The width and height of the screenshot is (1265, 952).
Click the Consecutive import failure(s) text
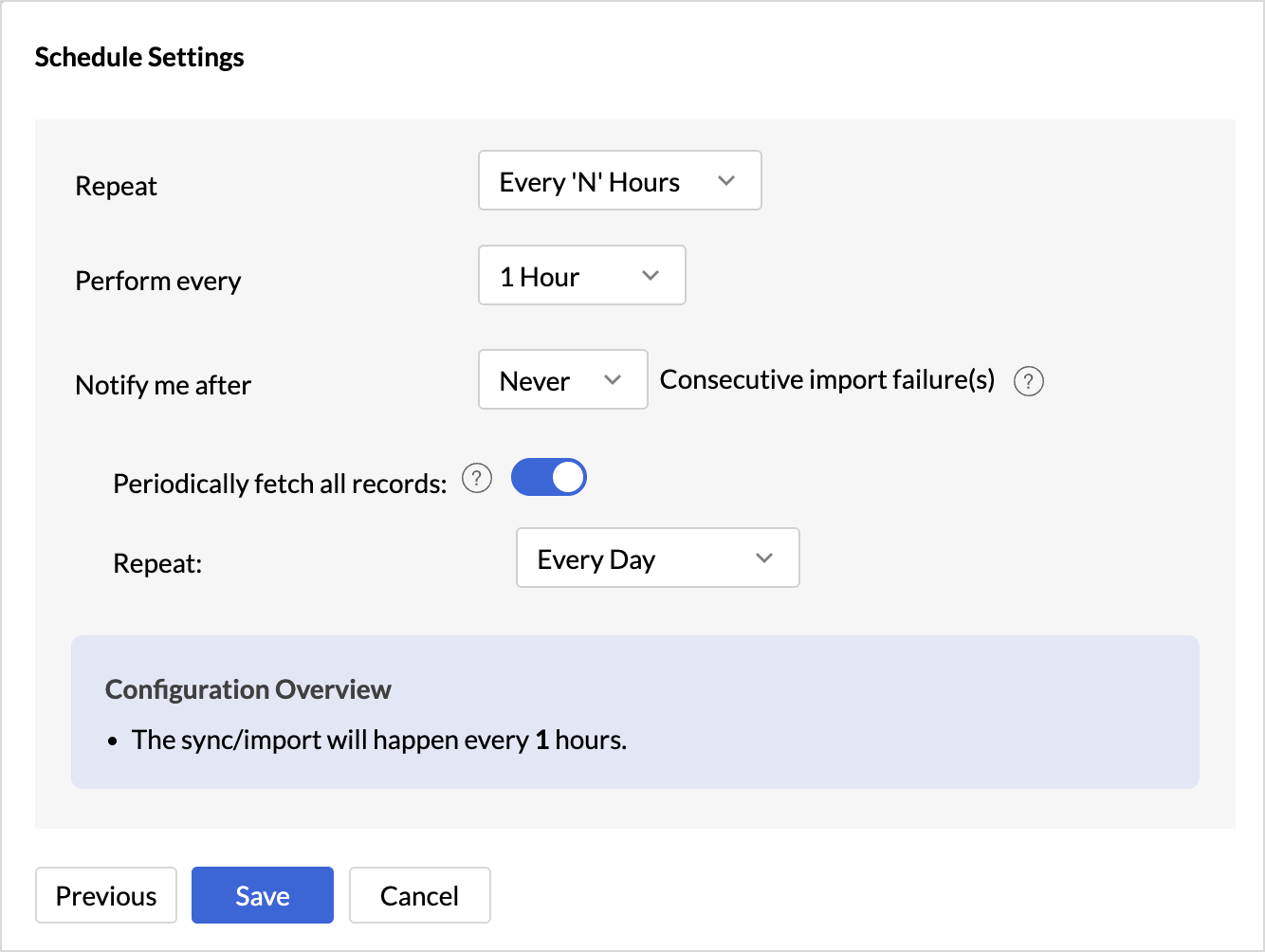[x=828, y=380]
